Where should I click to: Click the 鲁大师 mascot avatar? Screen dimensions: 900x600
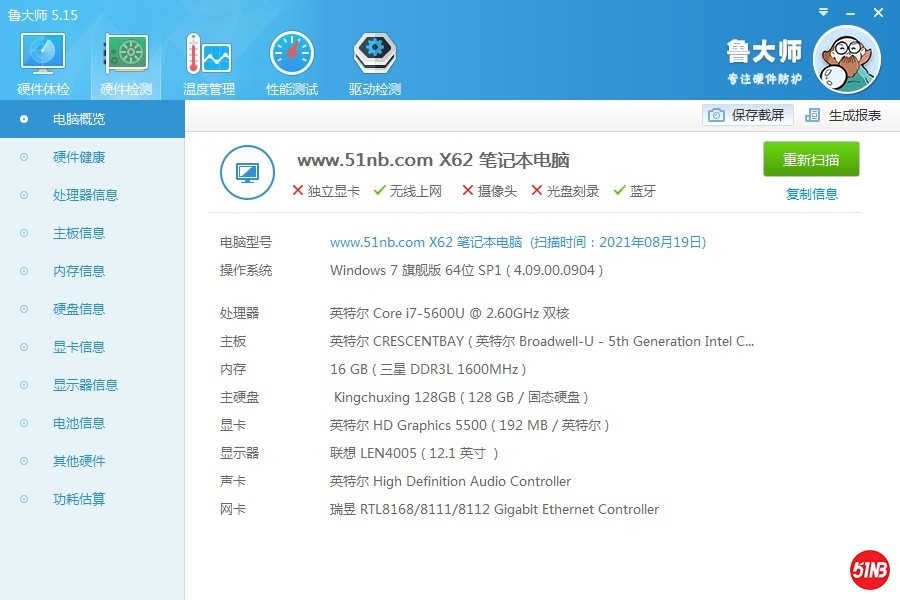[x=846, y=61]
